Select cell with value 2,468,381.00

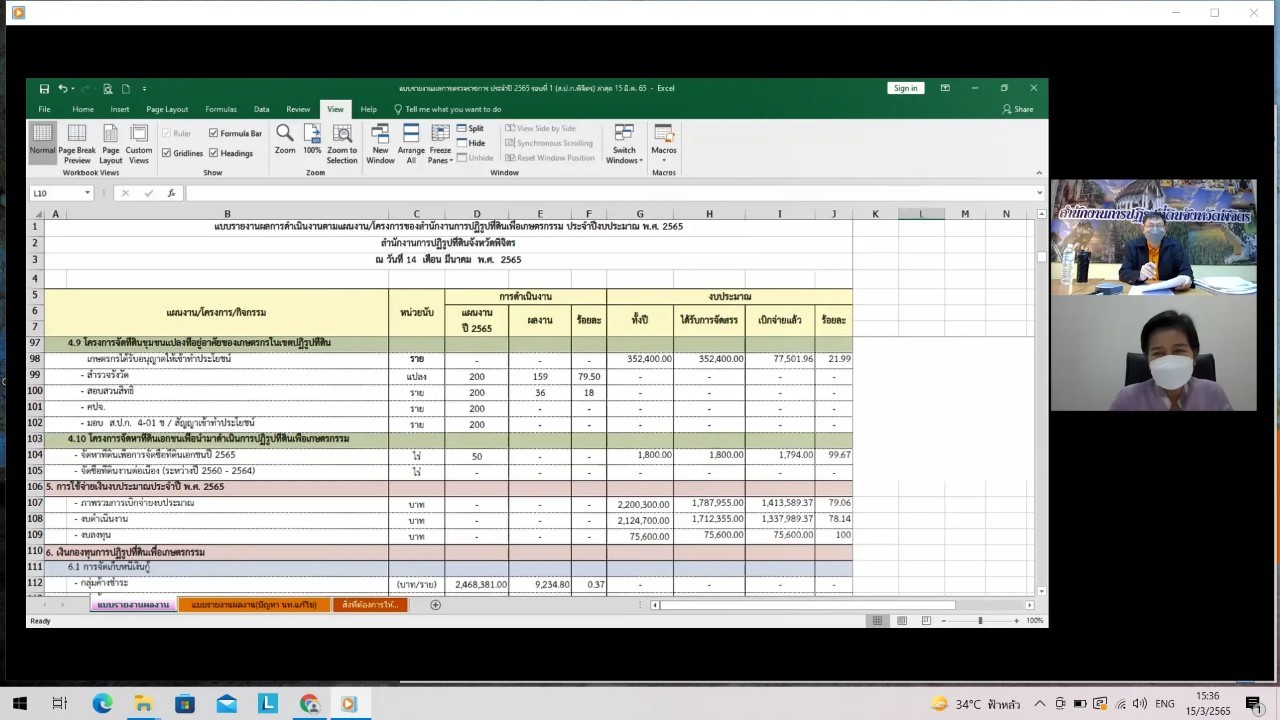476,584
